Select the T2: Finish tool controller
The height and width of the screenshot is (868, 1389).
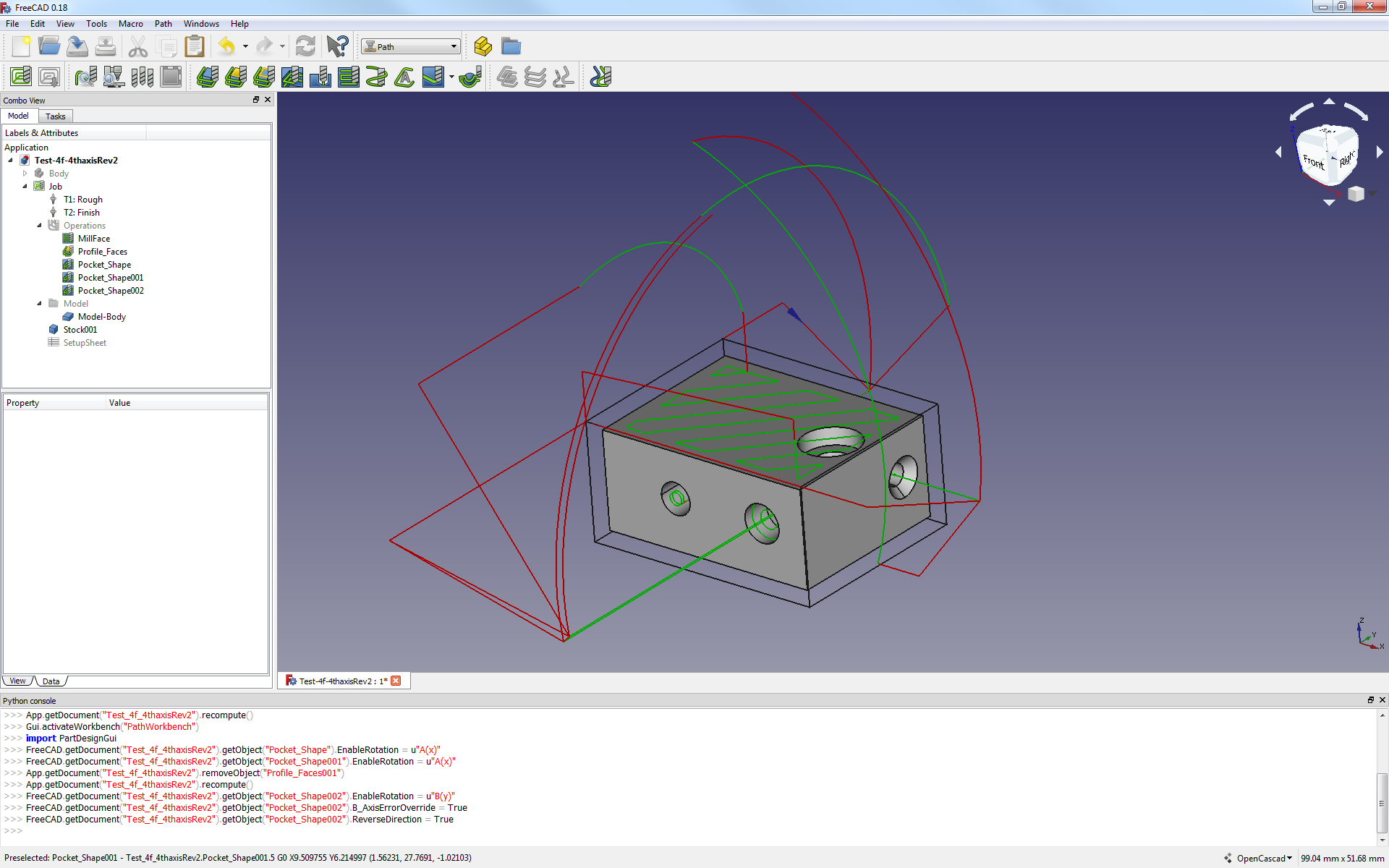[x=82, y=213]
